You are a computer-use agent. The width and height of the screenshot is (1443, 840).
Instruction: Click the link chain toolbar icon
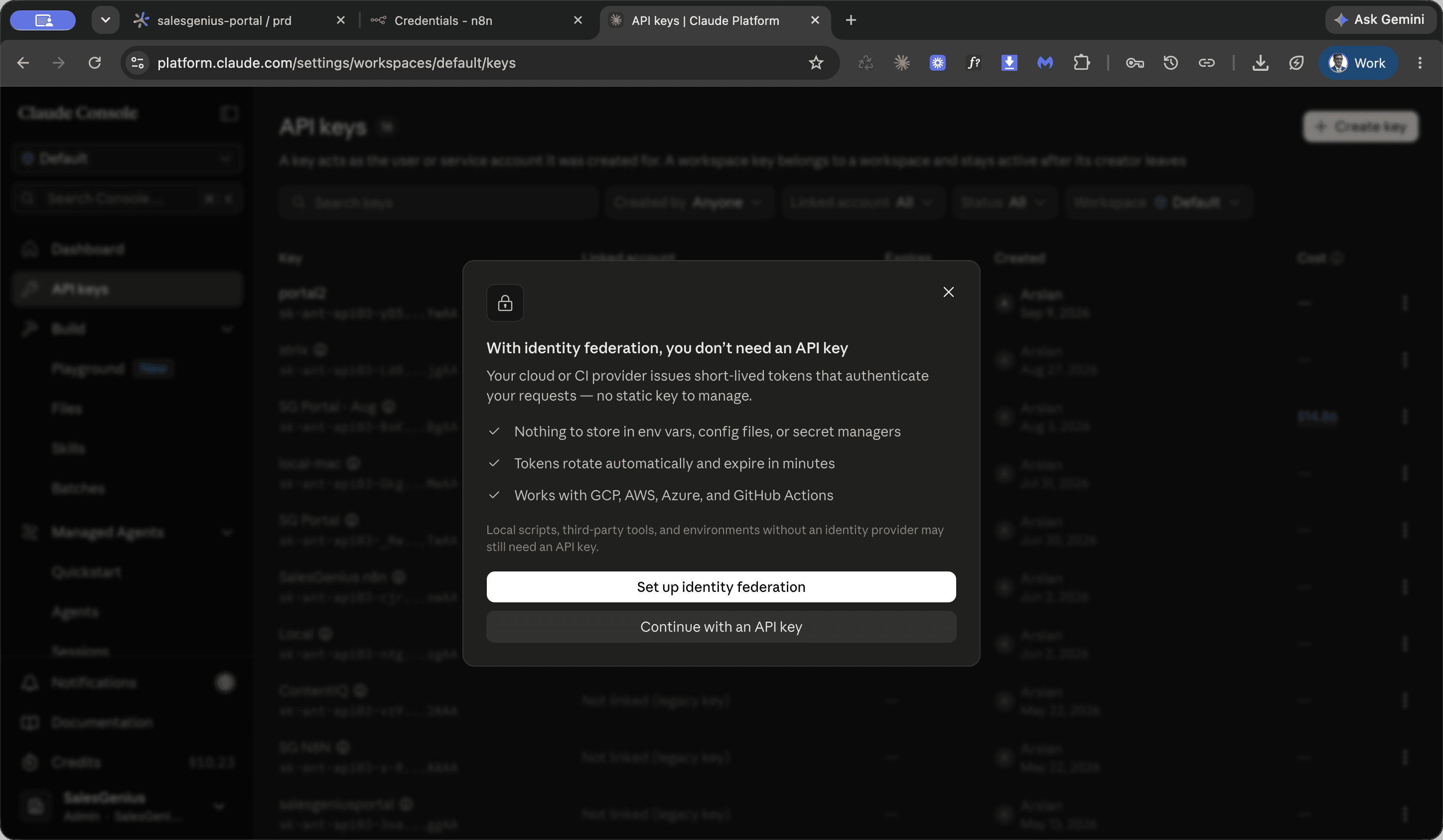coord(1206,63)
